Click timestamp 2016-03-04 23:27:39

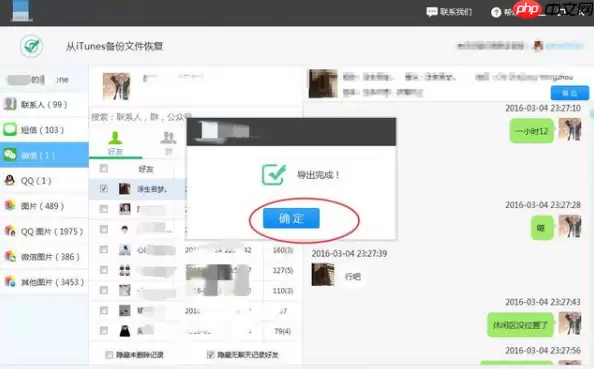[349, 253]
